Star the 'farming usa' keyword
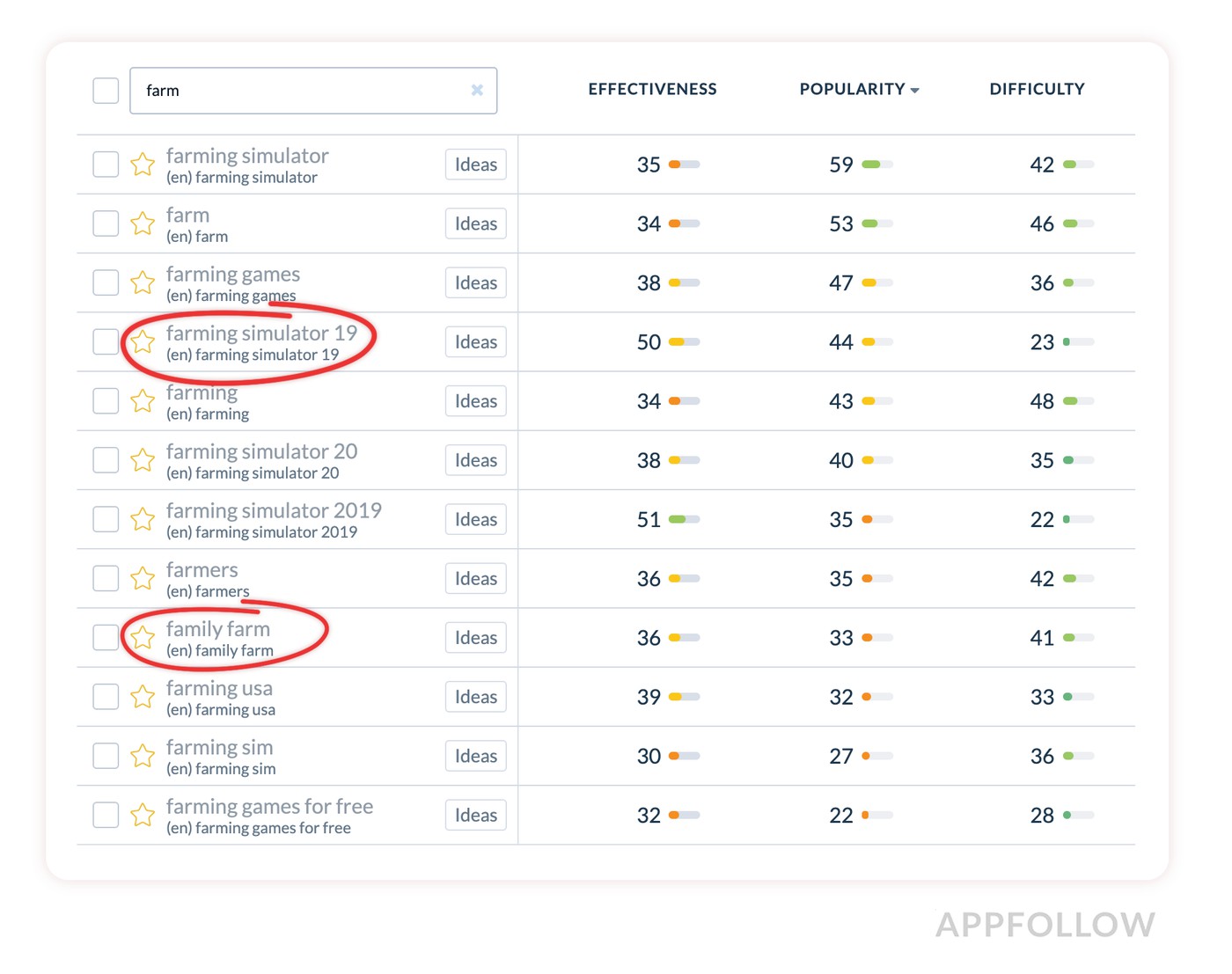This screenshot has width=1232, height=974. [x=143, y=697]
